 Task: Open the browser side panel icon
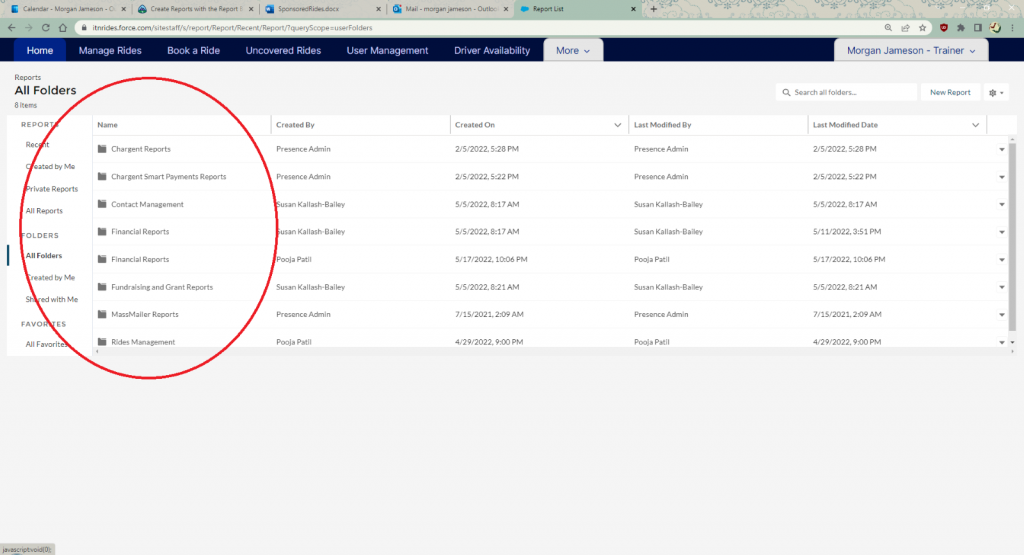(x=978, y=28)
